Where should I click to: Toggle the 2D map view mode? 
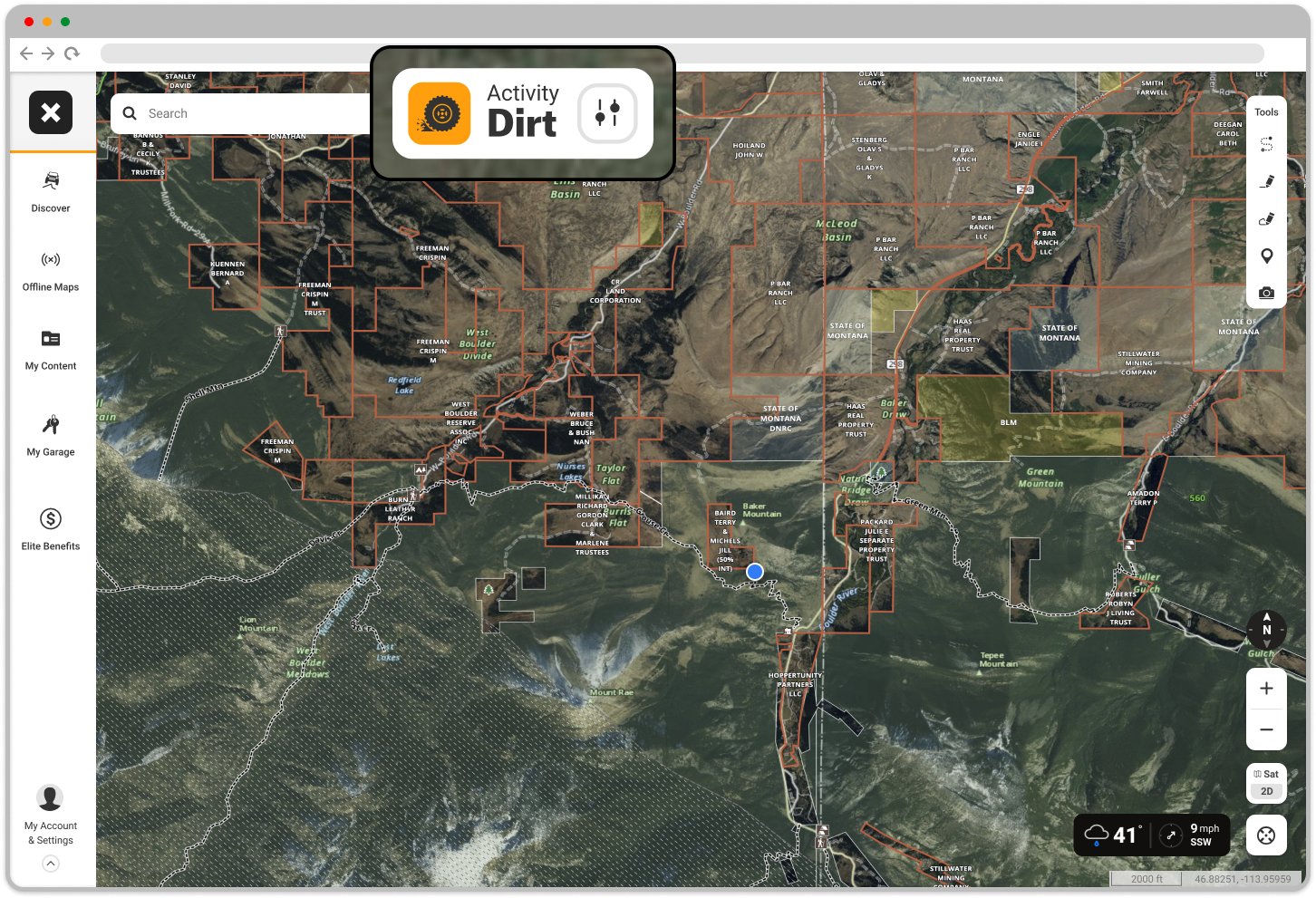tap(1266, 791)
